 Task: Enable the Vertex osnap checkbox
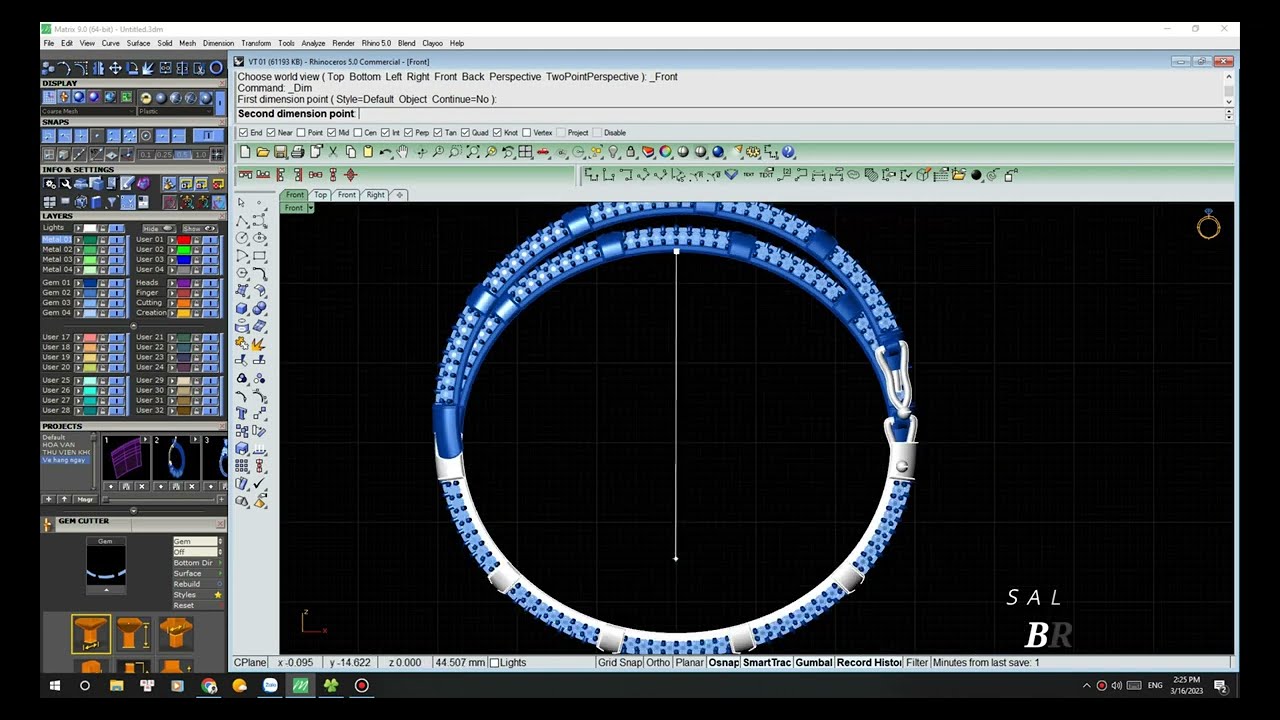[527, 132]
